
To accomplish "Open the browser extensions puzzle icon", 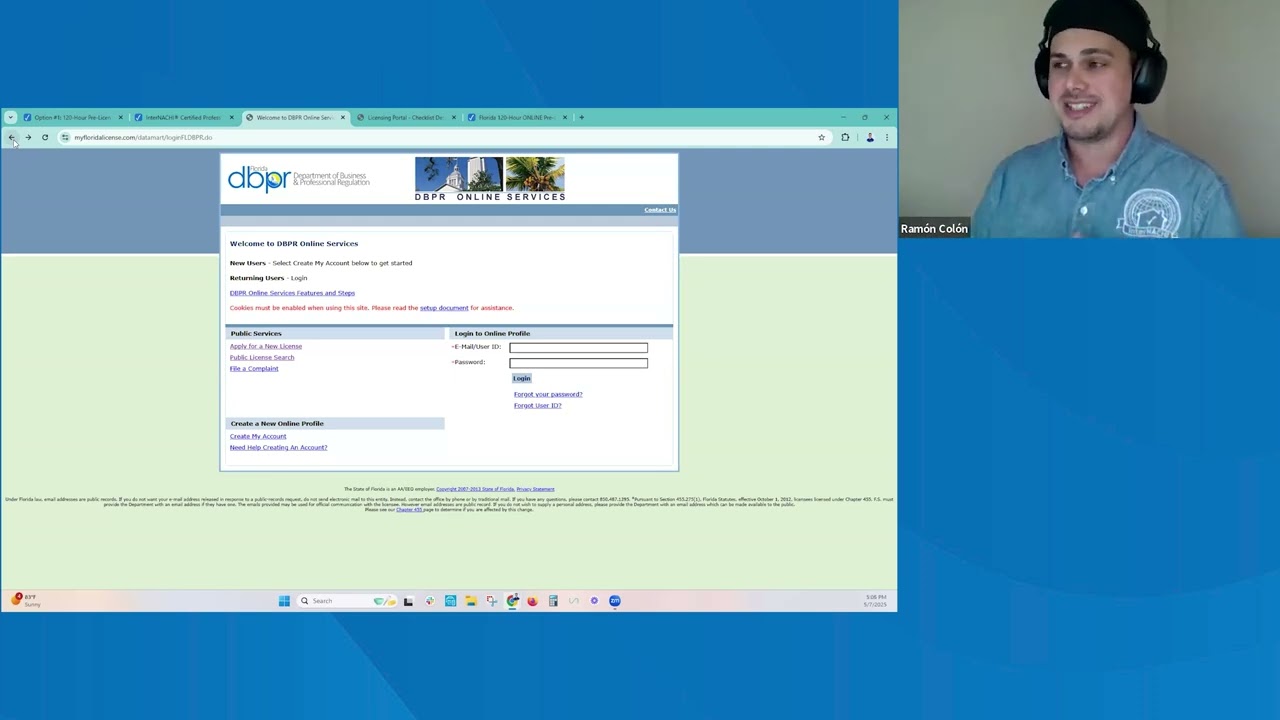I will (x=845, y=137).
